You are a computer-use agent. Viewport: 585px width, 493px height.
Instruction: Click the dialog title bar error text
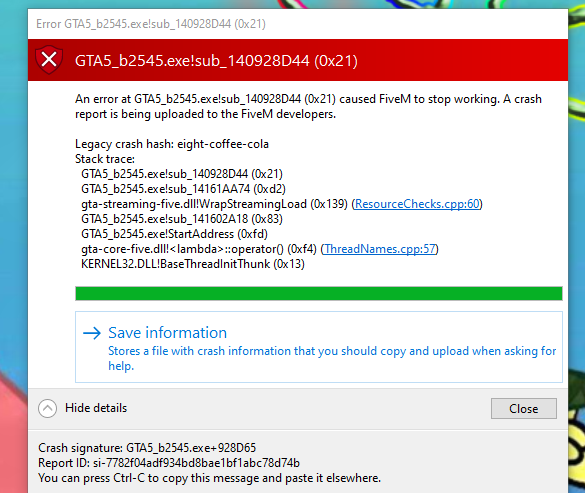pos(151,24)
